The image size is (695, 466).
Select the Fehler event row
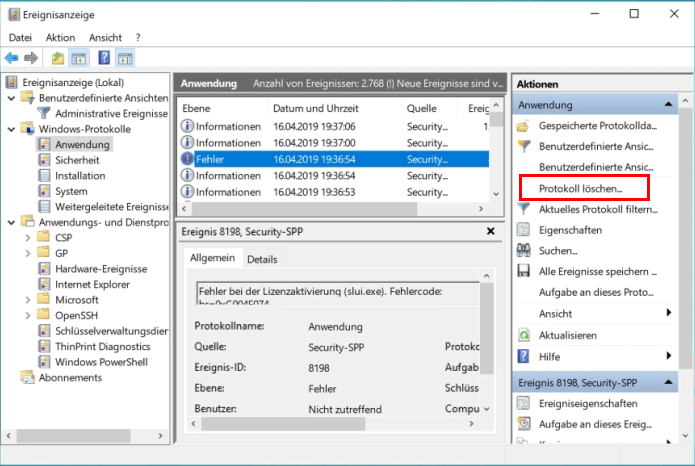pyautogui.click(x=334, y=159)
